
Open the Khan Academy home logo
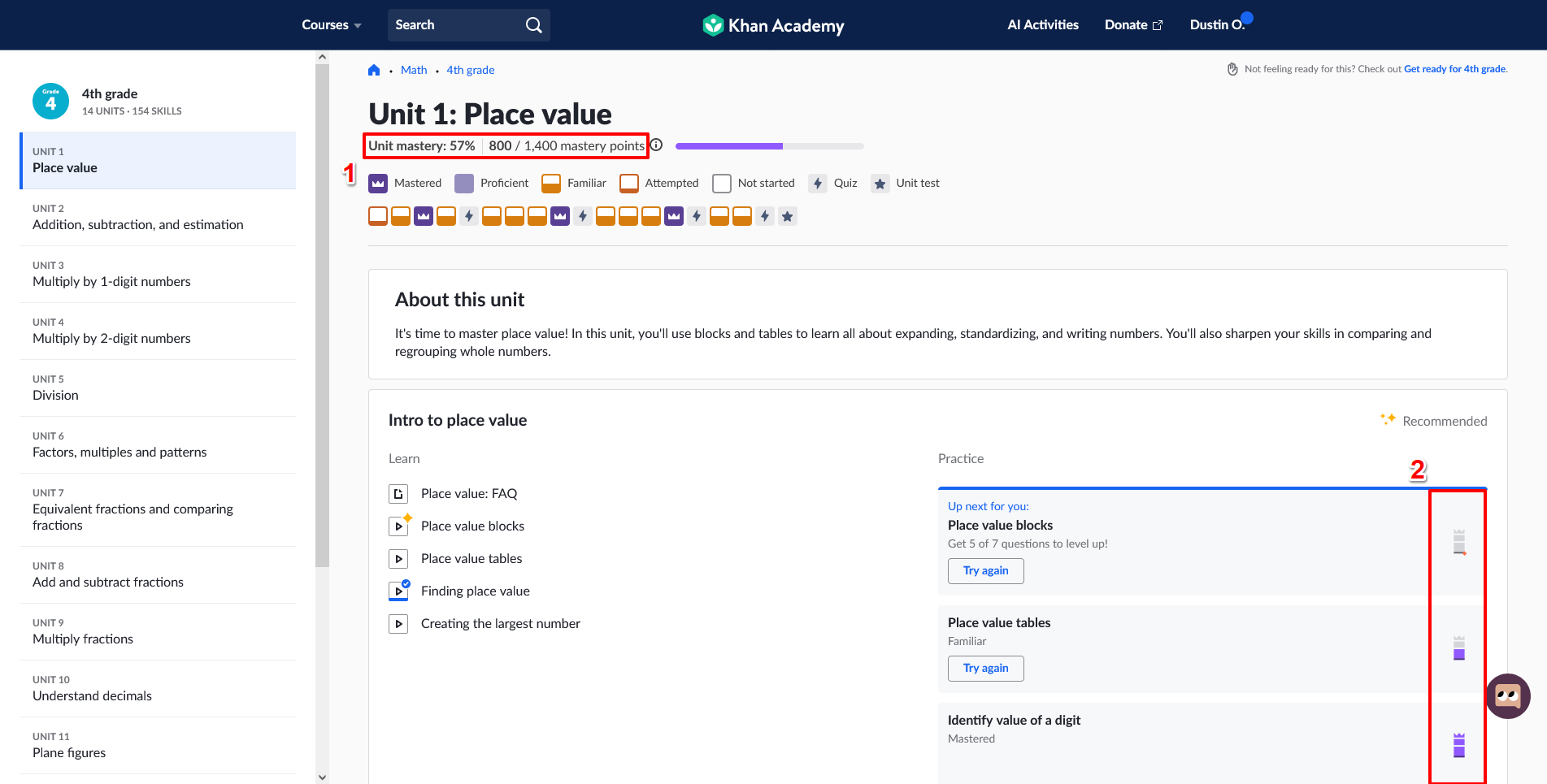pyautogui.click(x=773, y=25)
